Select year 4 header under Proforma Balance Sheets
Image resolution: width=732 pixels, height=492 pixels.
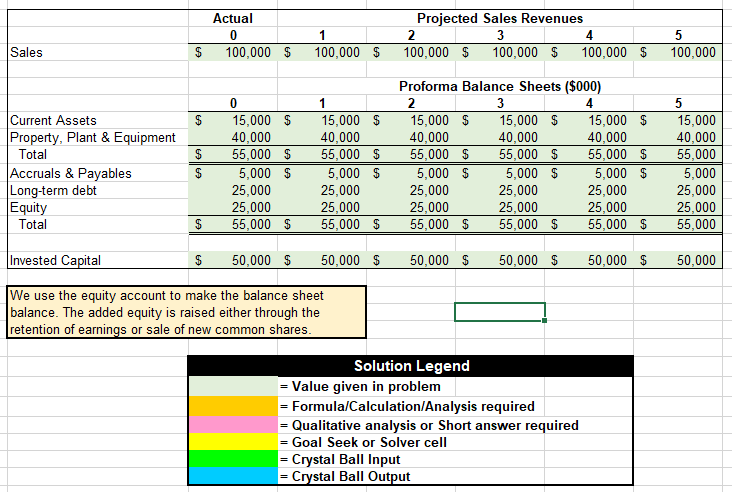[589, 103]
